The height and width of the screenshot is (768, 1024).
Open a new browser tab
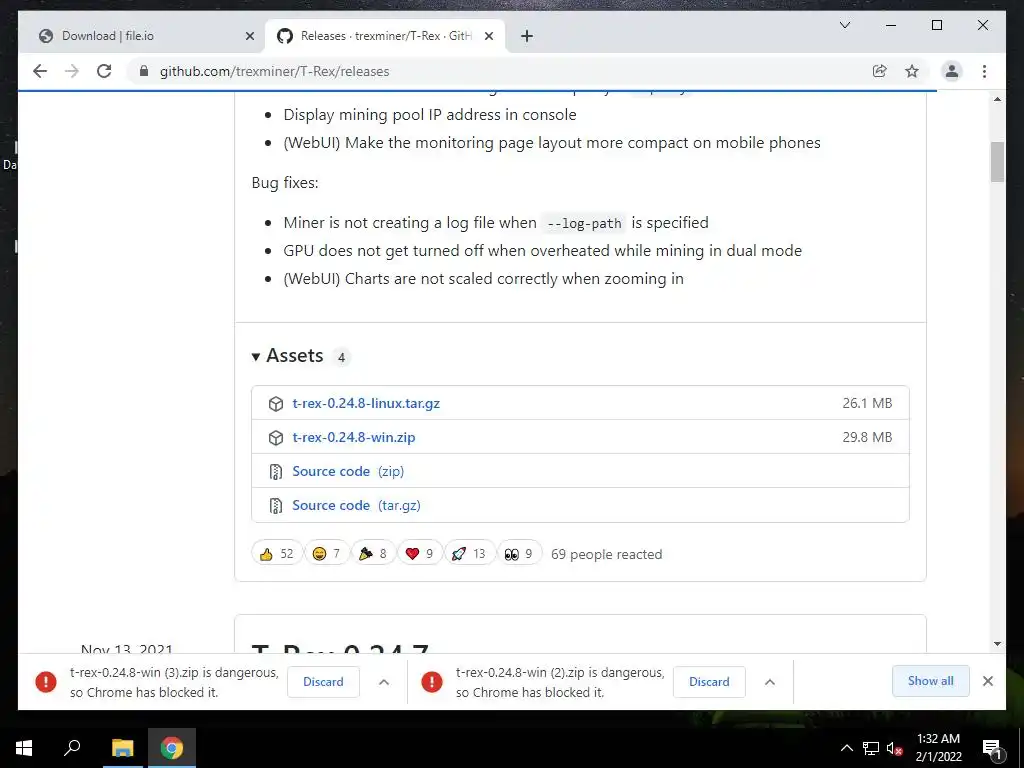tap(527, 36)
